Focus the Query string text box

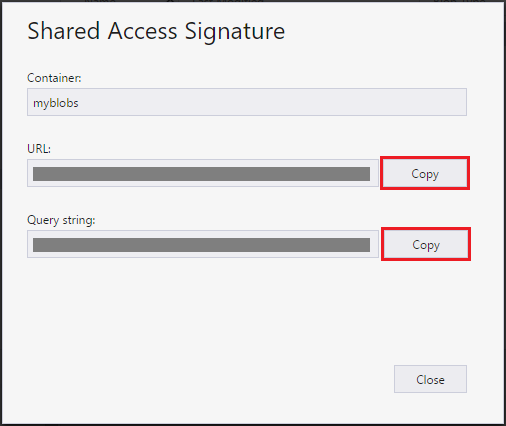[x=203, y=244]
